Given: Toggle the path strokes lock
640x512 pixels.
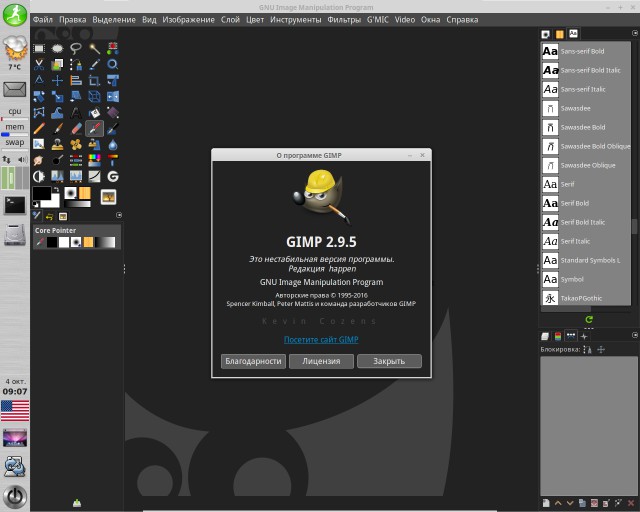Looking at the screenshot, I should 587,349.
